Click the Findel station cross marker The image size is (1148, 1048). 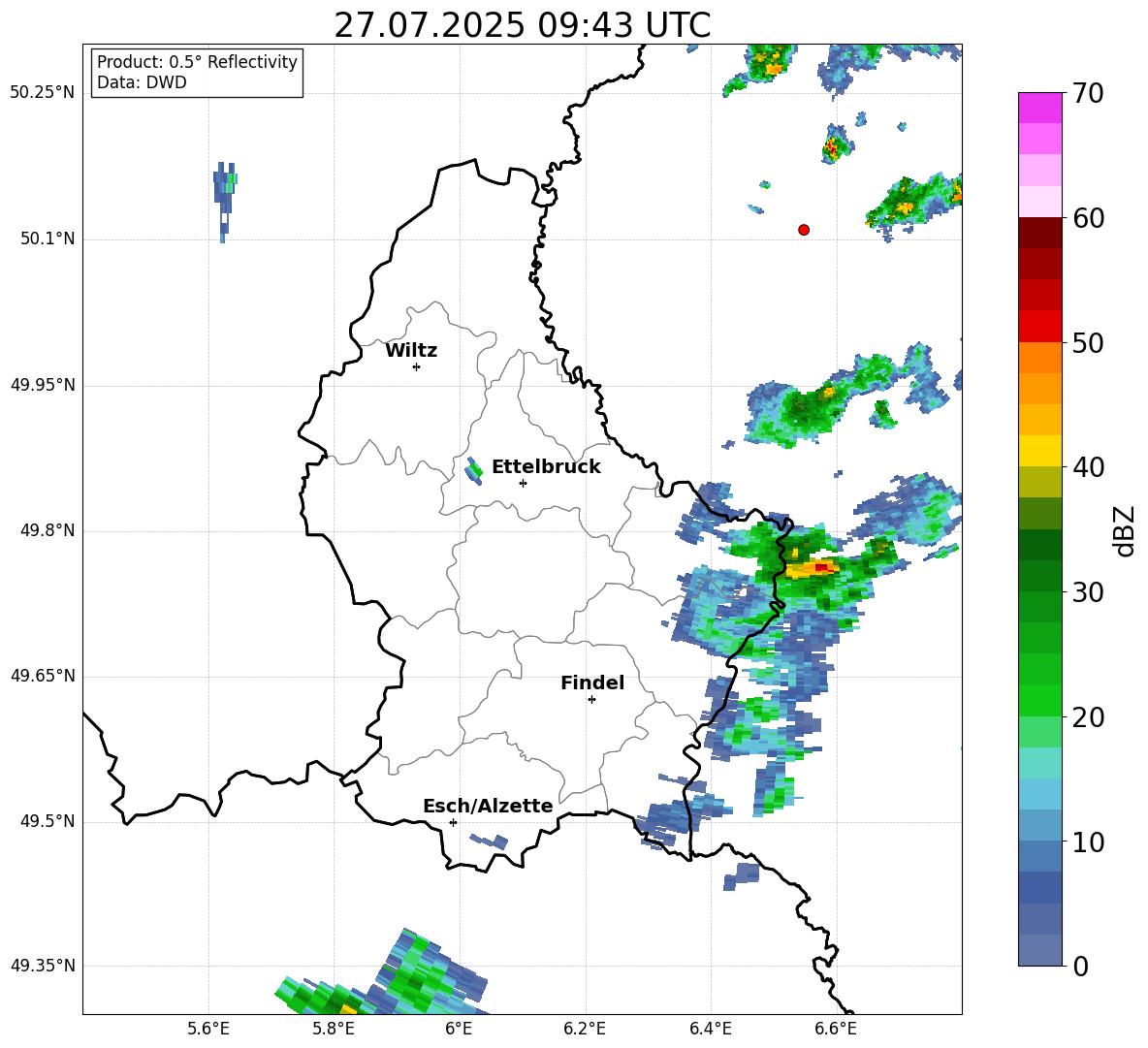tap(591, 700)
